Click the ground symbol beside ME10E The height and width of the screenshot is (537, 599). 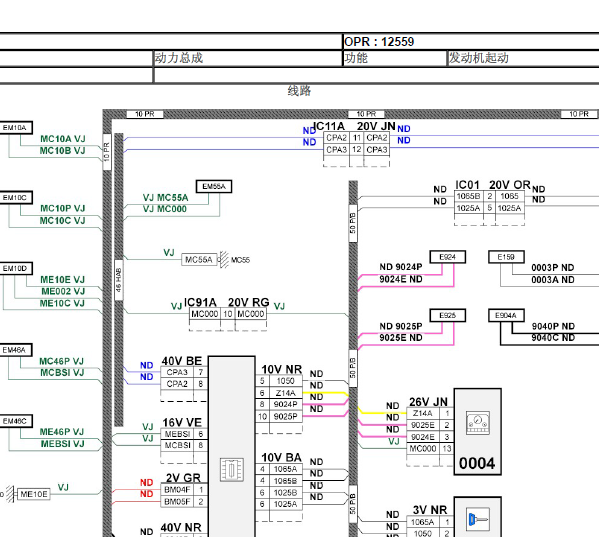10,494
